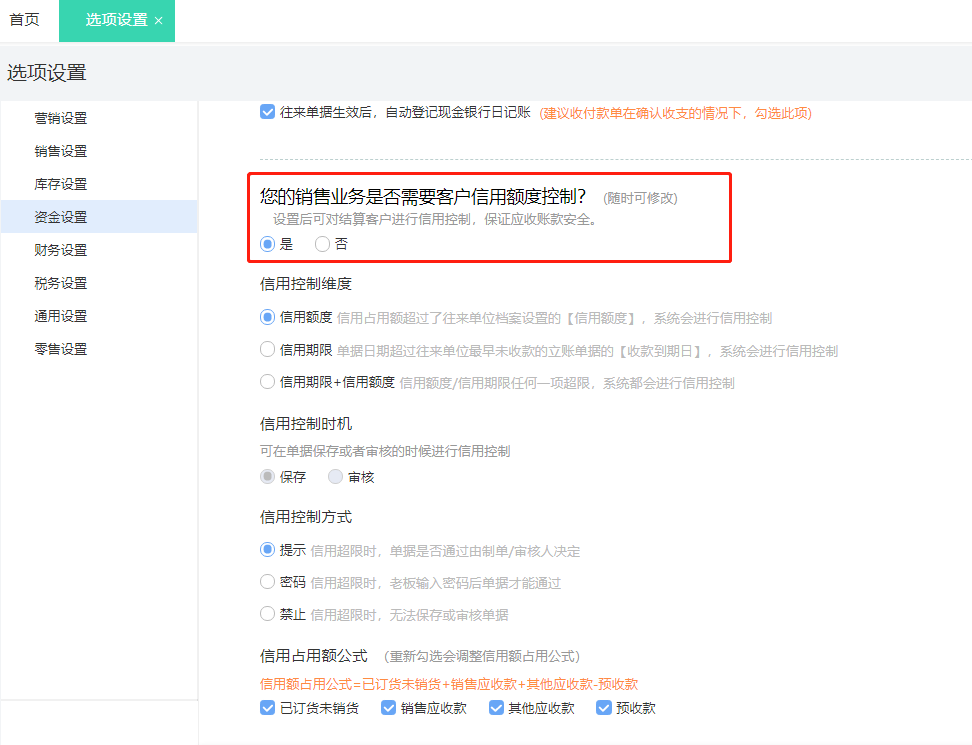The height and width of the screenshot is (745, 972).
Task: Select 库存设置 settings category
Action: [x=61, y=184]
